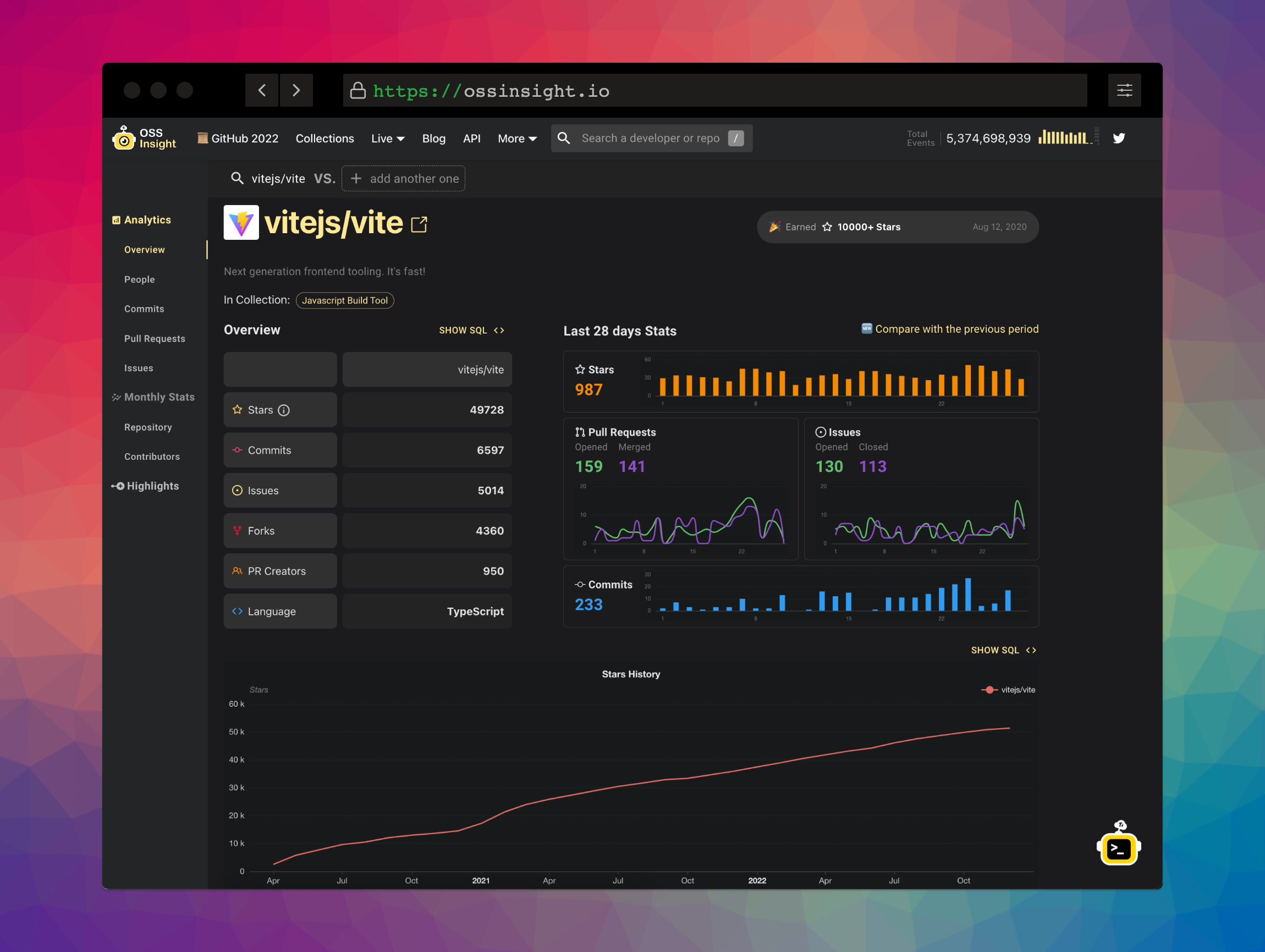Open the More dropdown menu
1265x952 pixels.
click(516, 139)
